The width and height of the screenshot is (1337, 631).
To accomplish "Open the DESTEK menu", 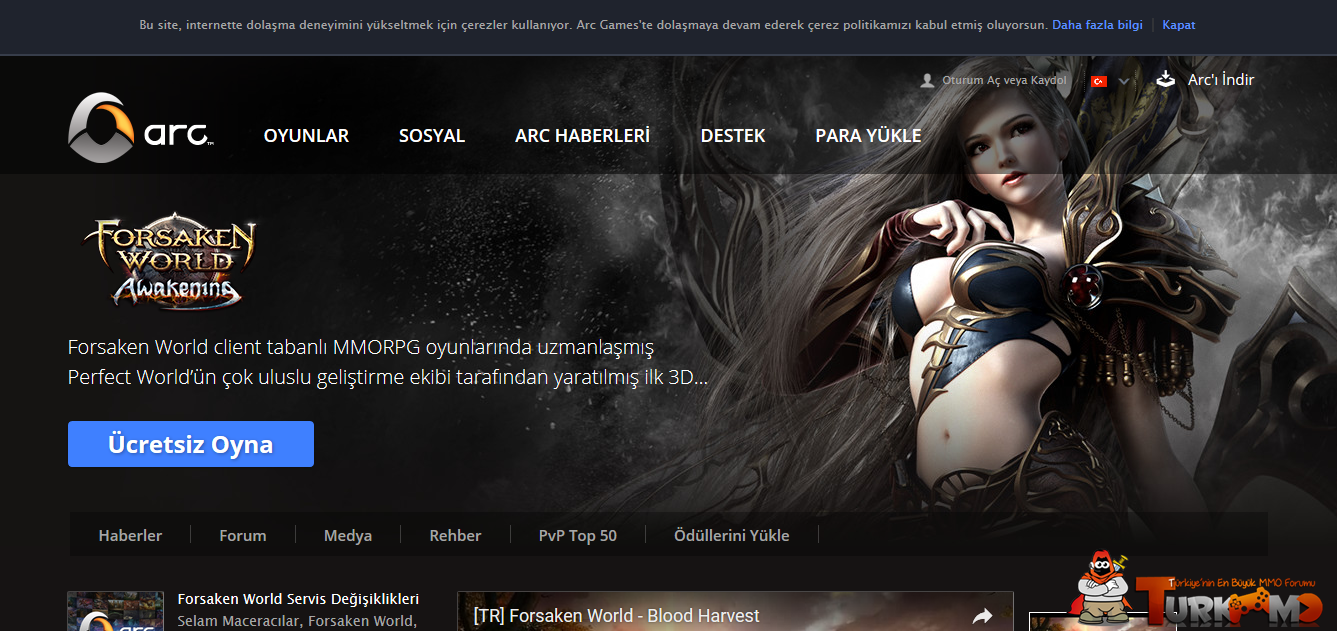I will [x=733, y=136].
